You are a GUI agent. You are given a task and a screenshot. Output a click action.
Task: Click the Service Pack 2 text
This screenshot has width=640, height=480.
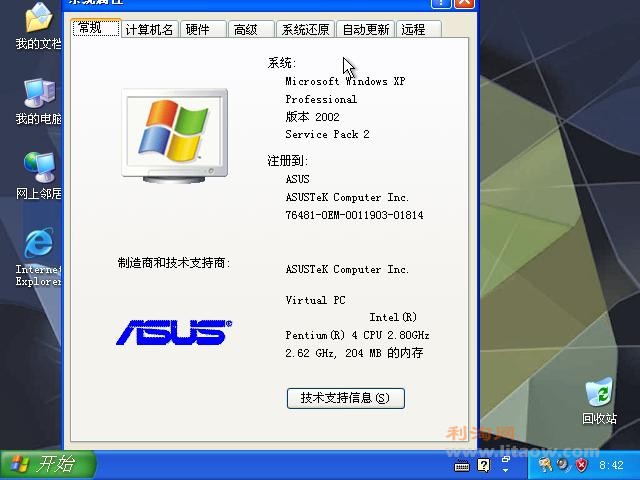pyautogui.click(x=327, y=134)
